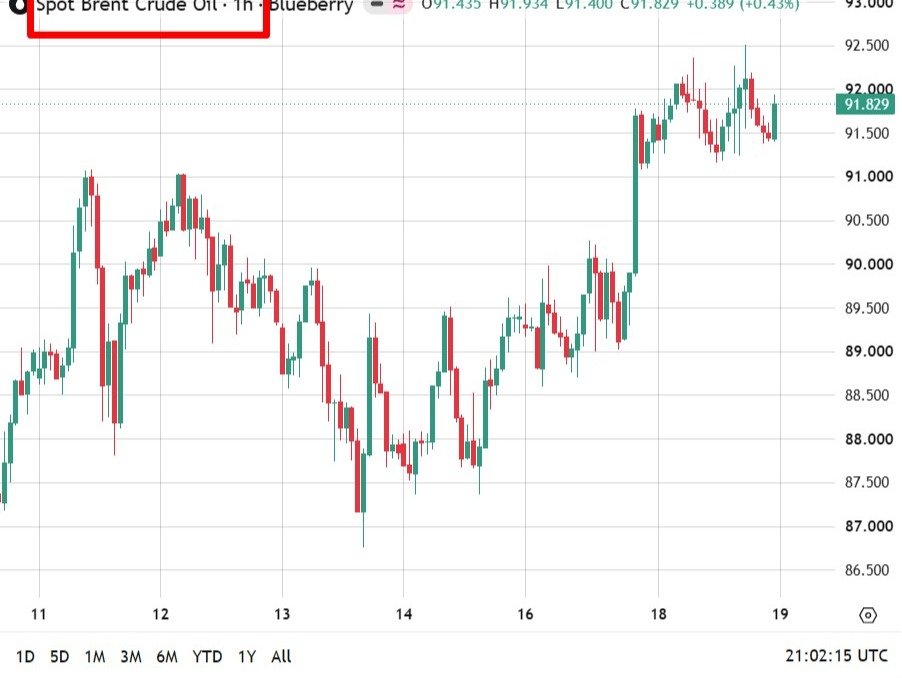This screenshot has width=902, height=678.
Task: Select the 5D time range
Action: tap(59, 657)
